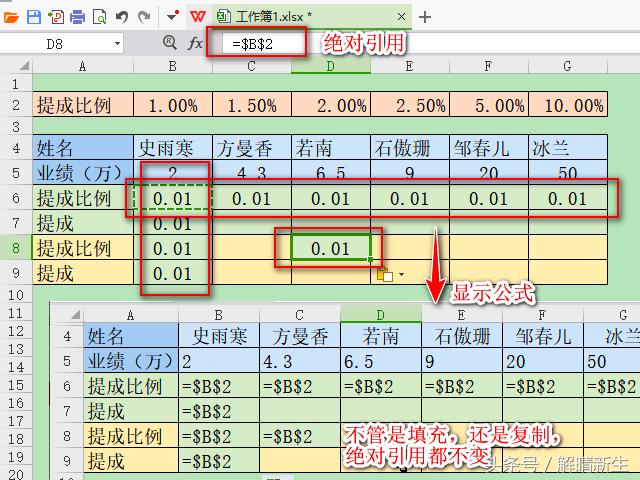This screenshot has width=640, height=480.
Task: Select row 15 header
Action: coord(16,385)
